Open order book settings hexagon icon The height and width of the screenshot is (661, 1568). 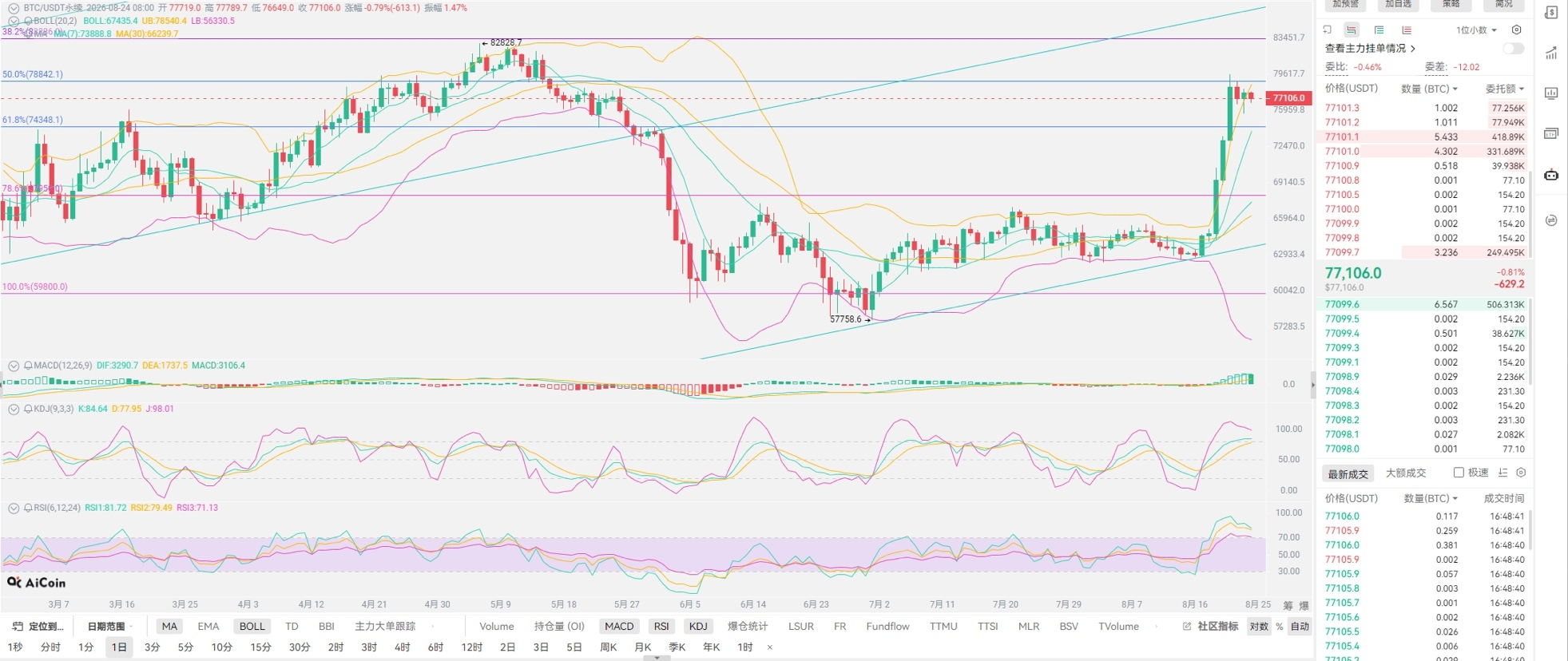1516,30
